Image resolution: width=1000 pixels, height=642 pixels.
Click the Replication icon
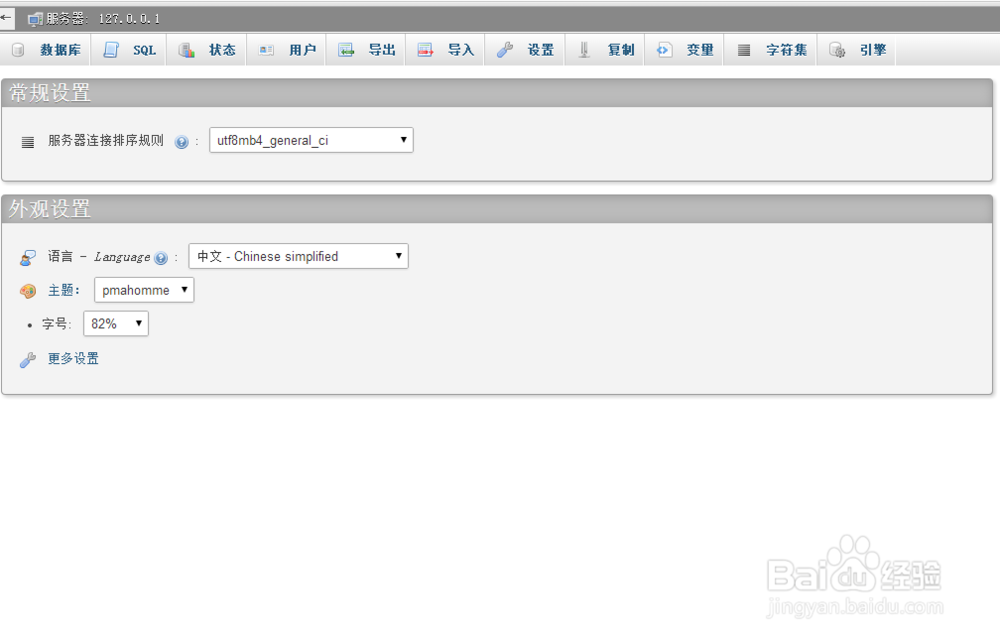click(x=584, y=50)
